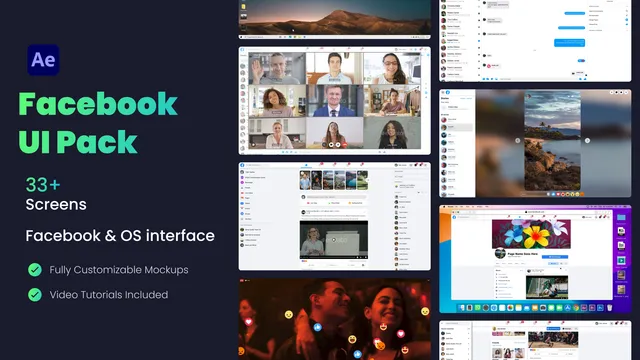The image size is (640, 360).
Task: Open the App Store in the macOS dock
Action: pos(567,308)
